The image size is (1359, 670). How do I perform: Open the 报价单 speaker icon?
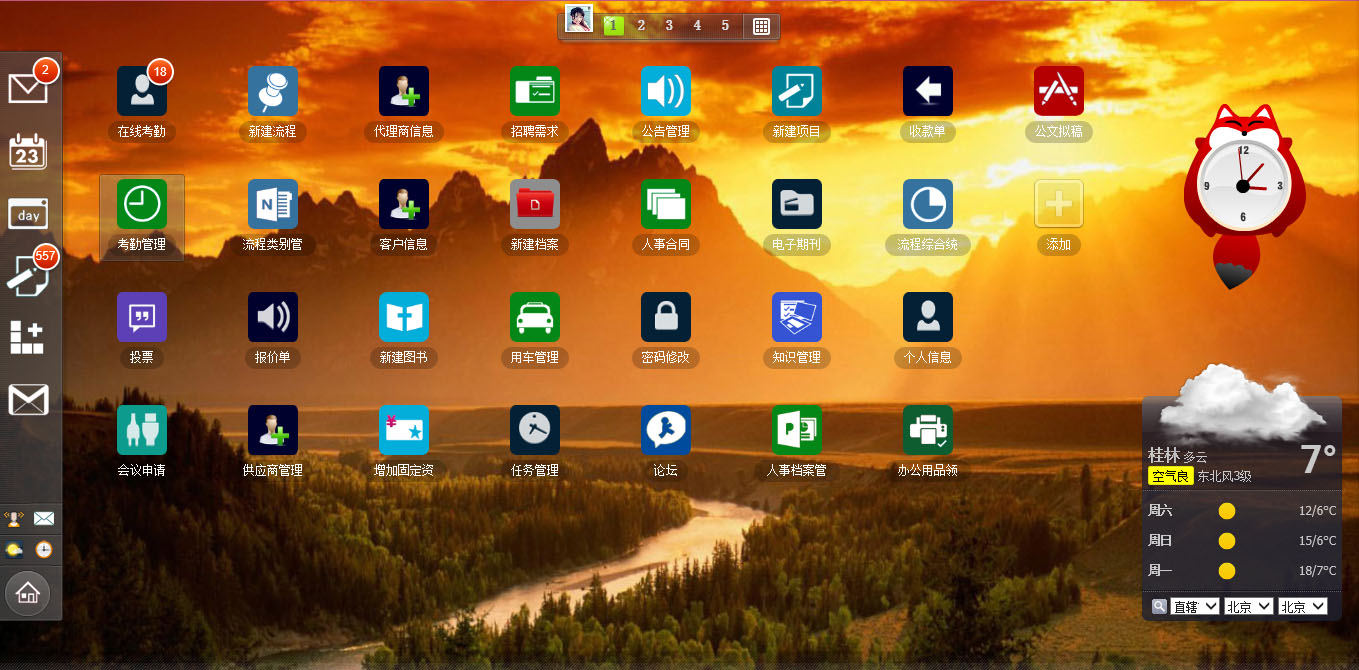pos(273,317)
